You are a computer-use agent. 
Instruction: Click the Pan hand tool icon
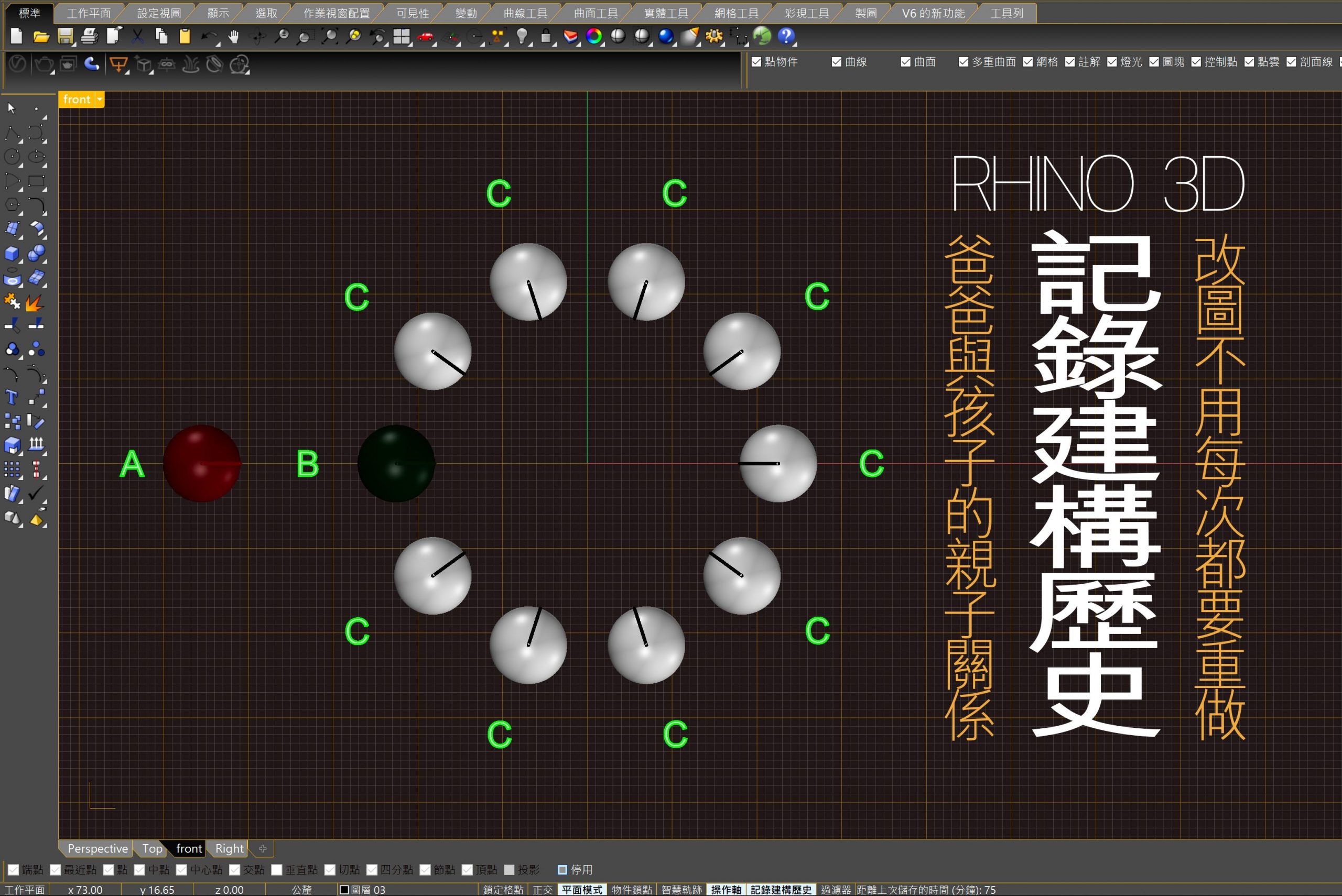[233, 37]
